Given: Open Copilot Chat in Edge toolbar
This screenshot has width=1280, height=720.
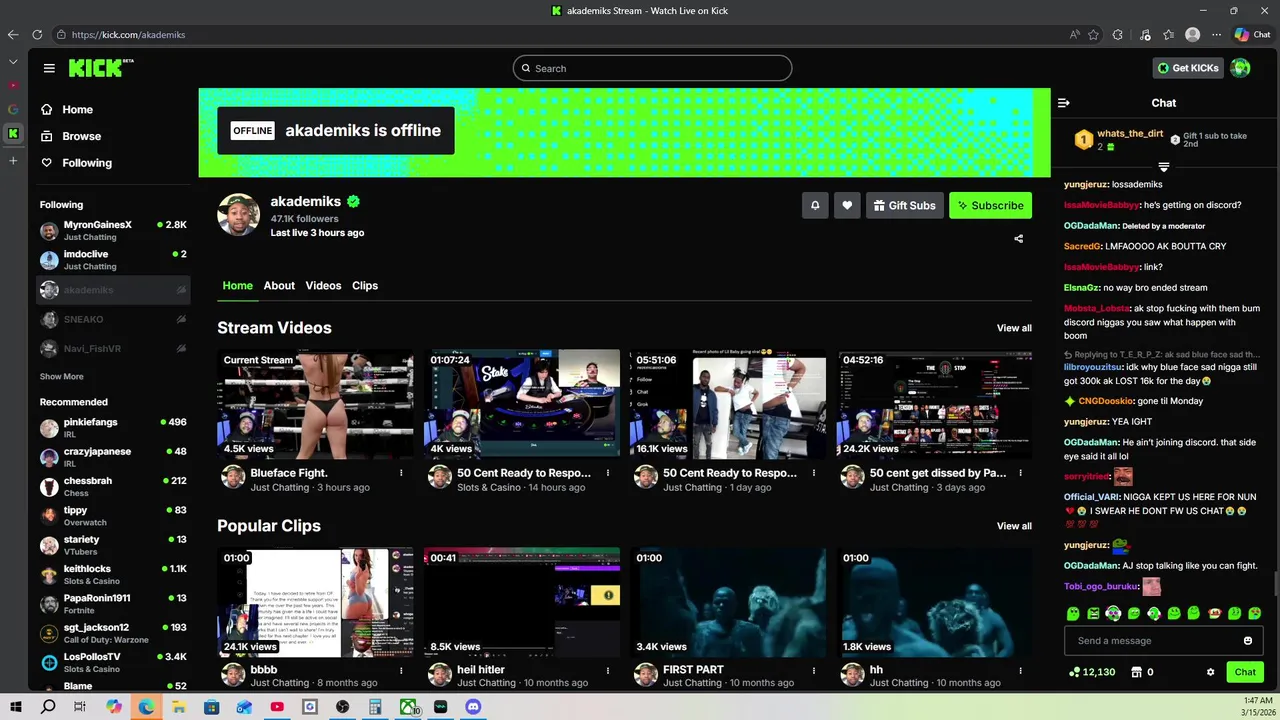Looking at the screenshot, I should tap(1252, 34).
